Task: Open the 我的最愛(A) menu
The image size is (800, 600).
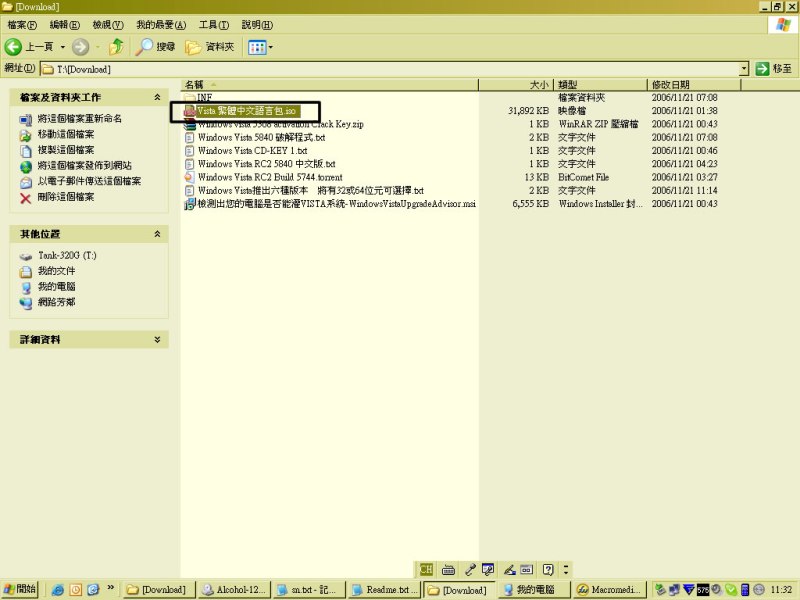Action: point(161,24)
